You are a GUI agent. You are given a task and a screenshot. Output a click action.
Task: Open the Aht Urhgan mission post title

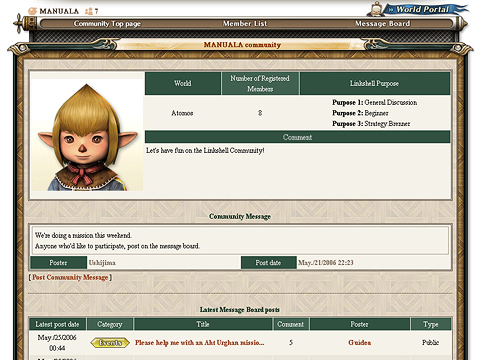(200, 343)
